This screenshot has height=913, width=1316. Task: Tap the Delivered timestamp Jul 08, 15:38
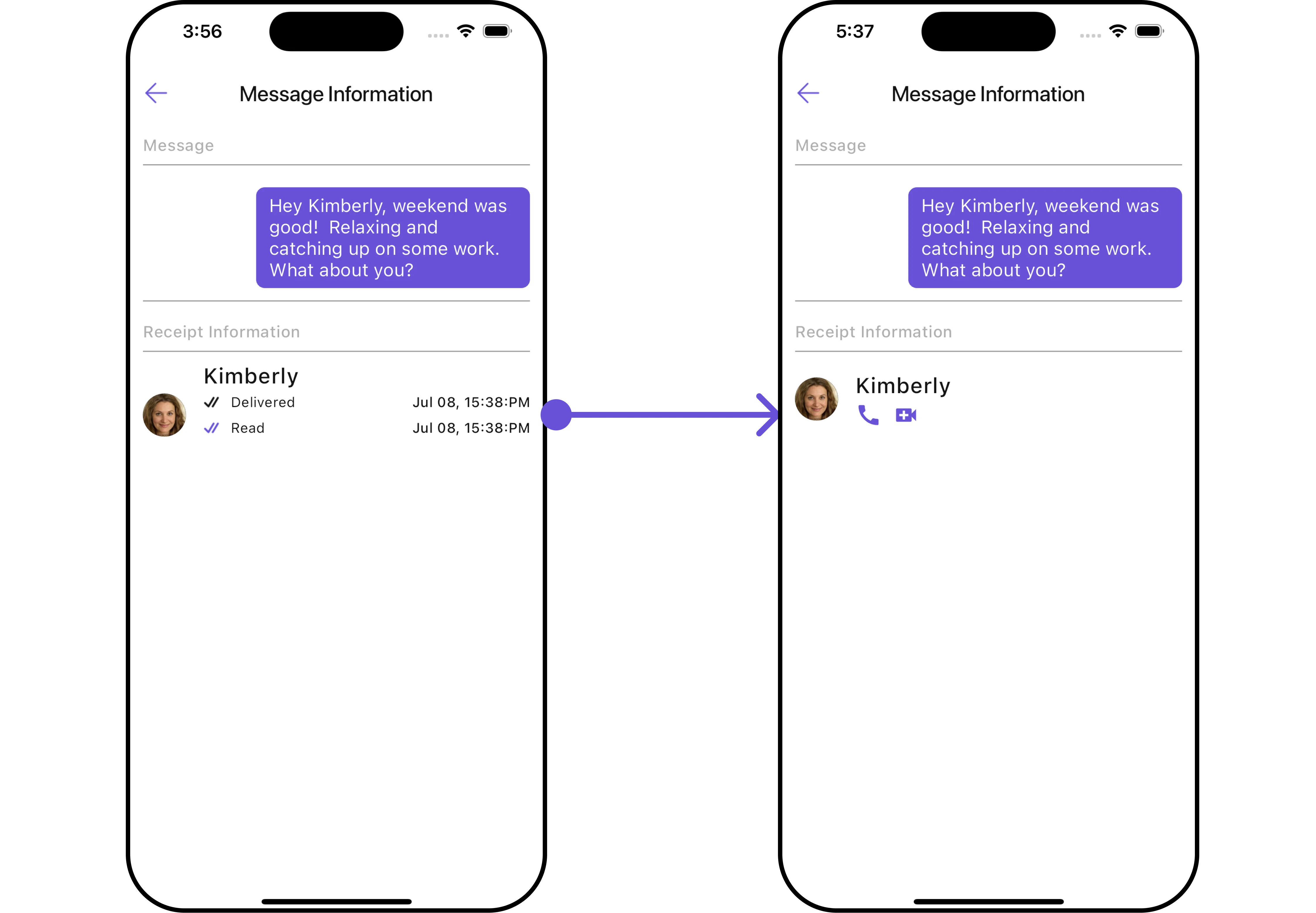(471, 403)
